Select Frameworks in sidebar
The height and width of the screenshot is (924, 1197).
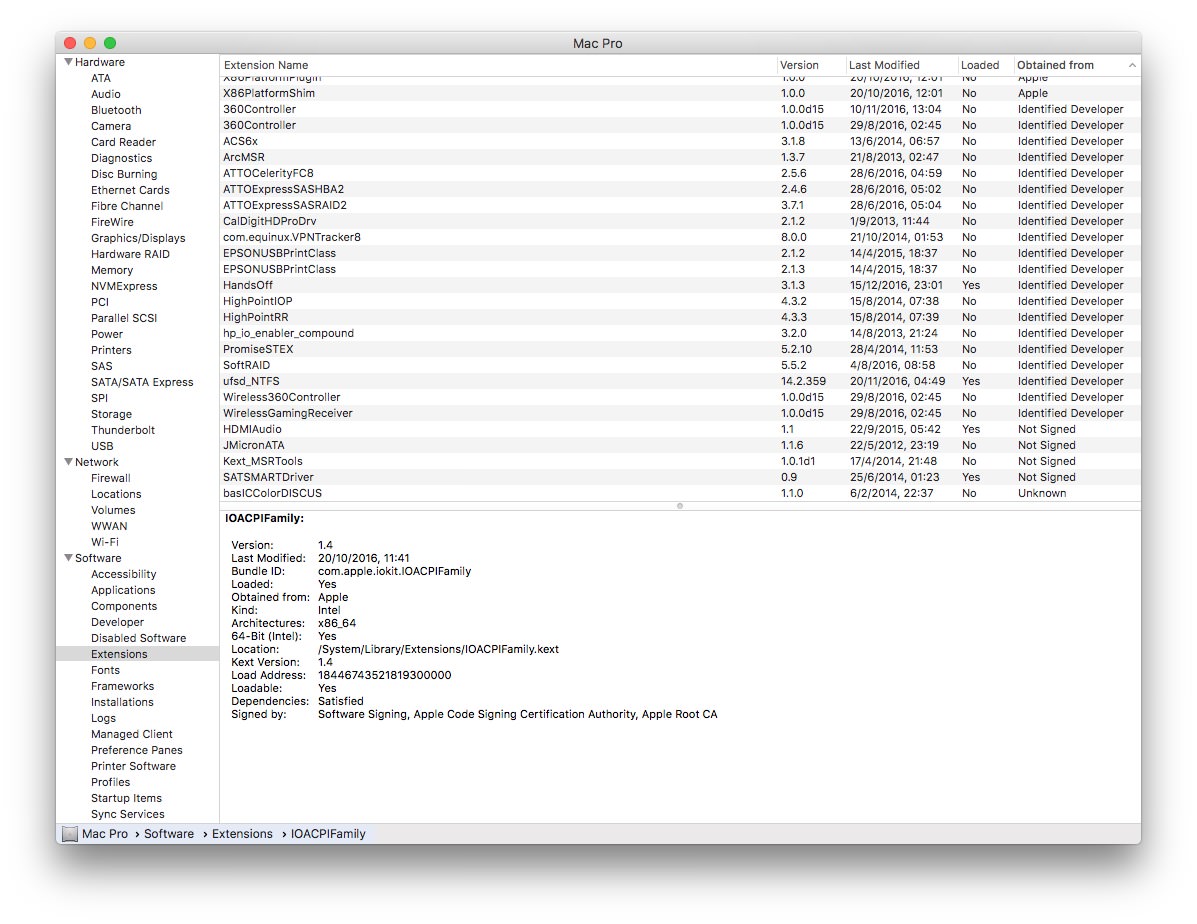[x=122, y=687]
